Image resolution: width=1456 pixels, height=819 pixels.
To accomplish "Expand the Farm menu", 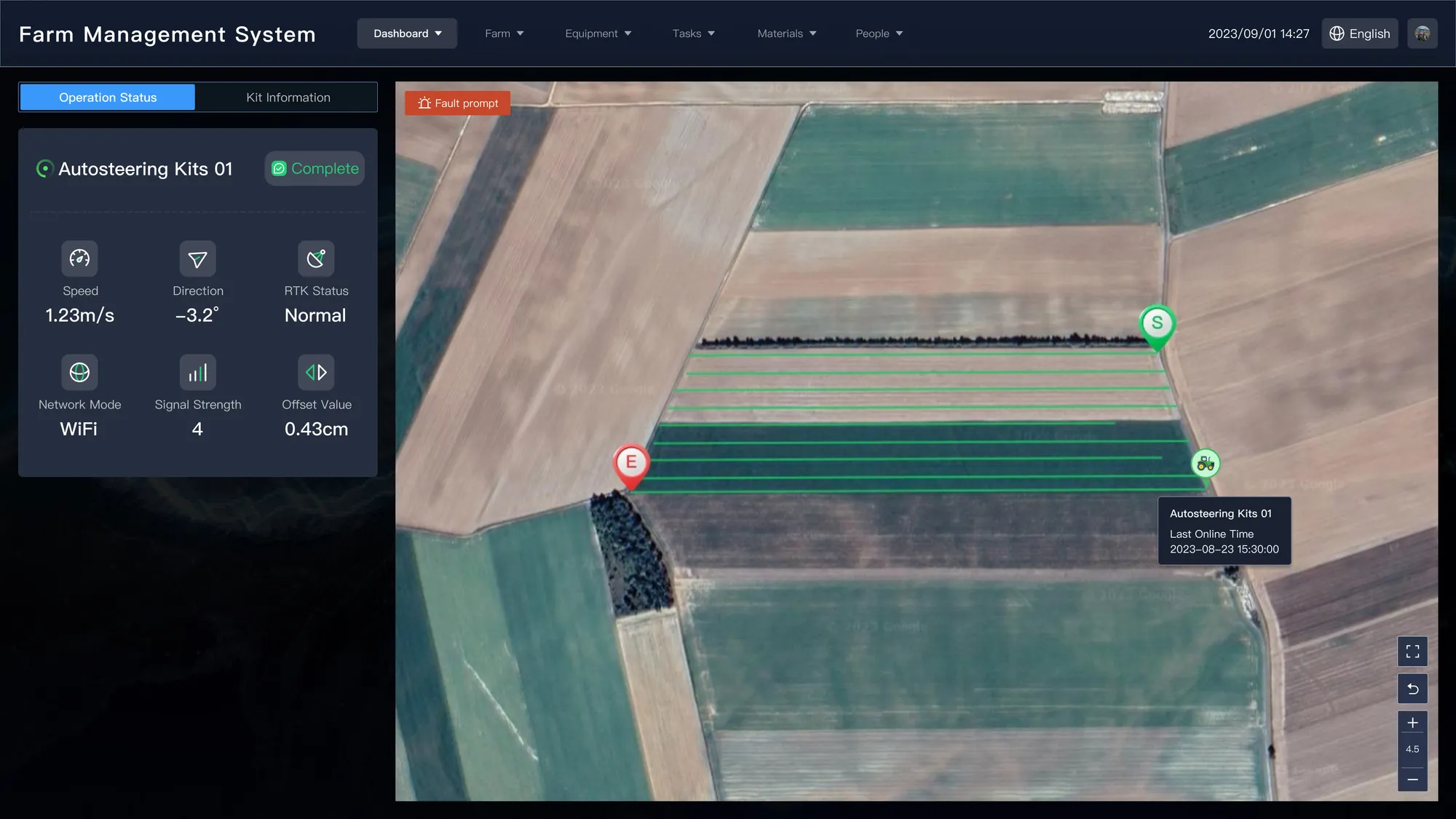I will point(504,33).
